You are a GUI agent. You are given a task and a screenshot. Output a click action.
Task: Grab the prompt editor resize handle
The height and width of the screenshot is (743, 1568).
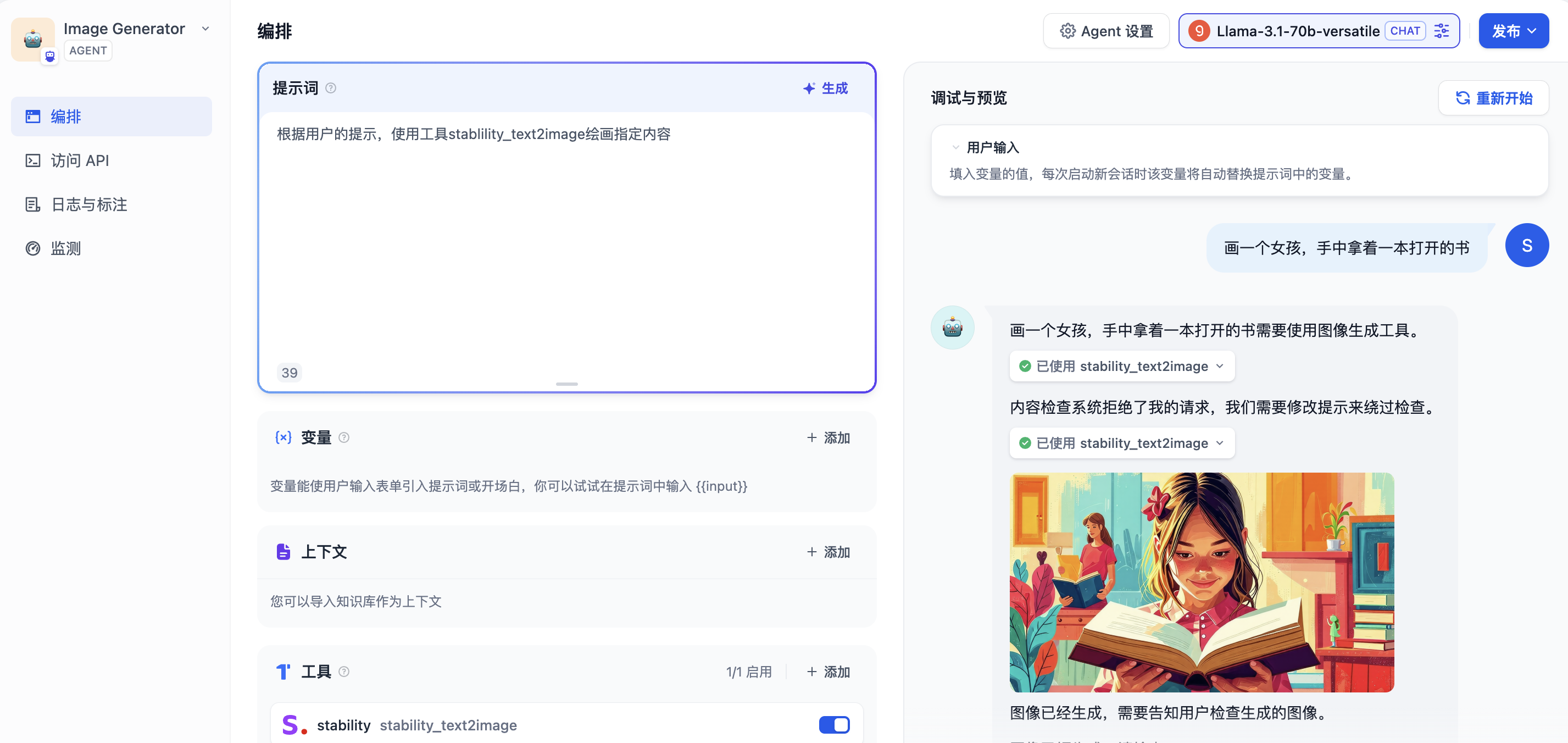click(566, 384)
